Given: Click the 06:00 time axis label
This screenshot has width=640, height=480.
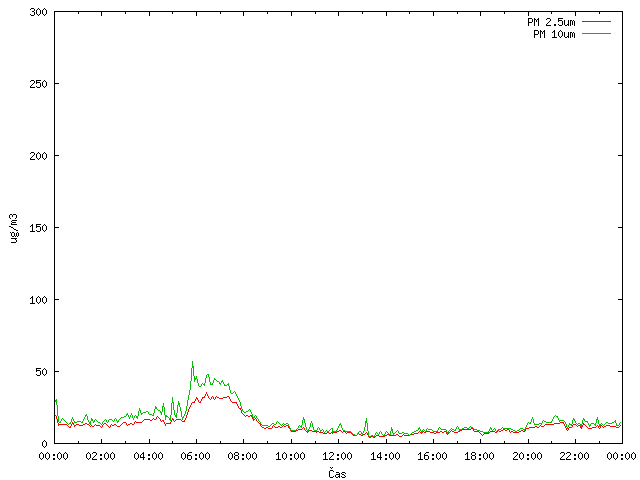Looking at the screenshot, I should click(x=196, y=456).
